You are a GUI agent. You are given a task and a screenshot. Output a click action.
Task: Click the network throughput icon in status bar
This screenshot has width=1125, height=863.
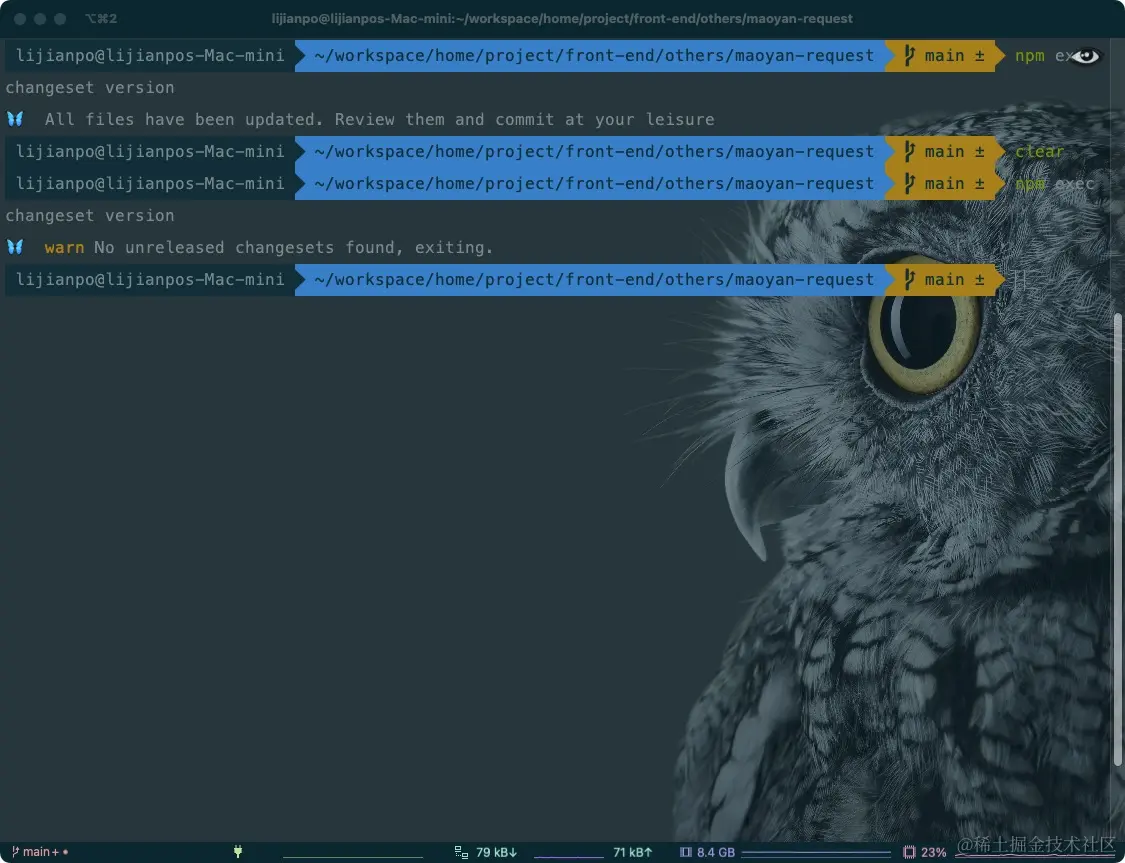point(461,852)
